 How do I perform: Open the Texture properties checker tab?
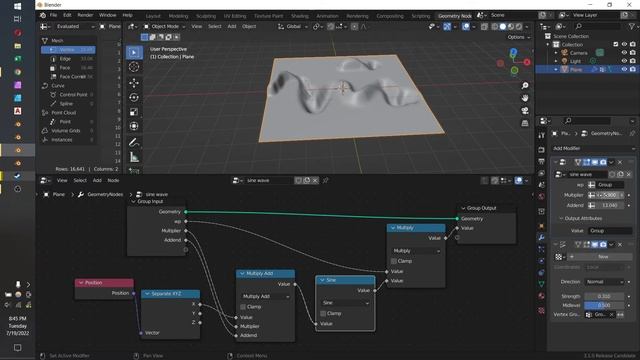pos(542,311)
